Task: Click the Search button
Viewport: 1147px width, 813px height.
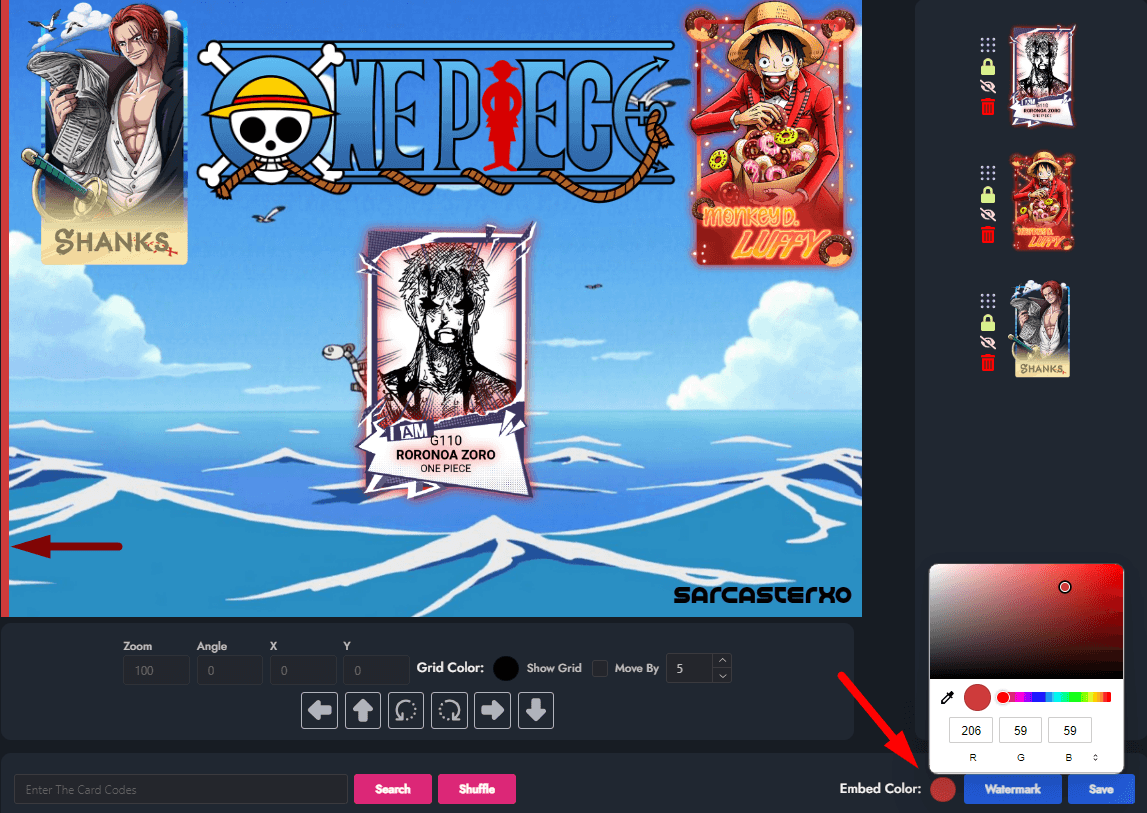Action: click(393, 789)
